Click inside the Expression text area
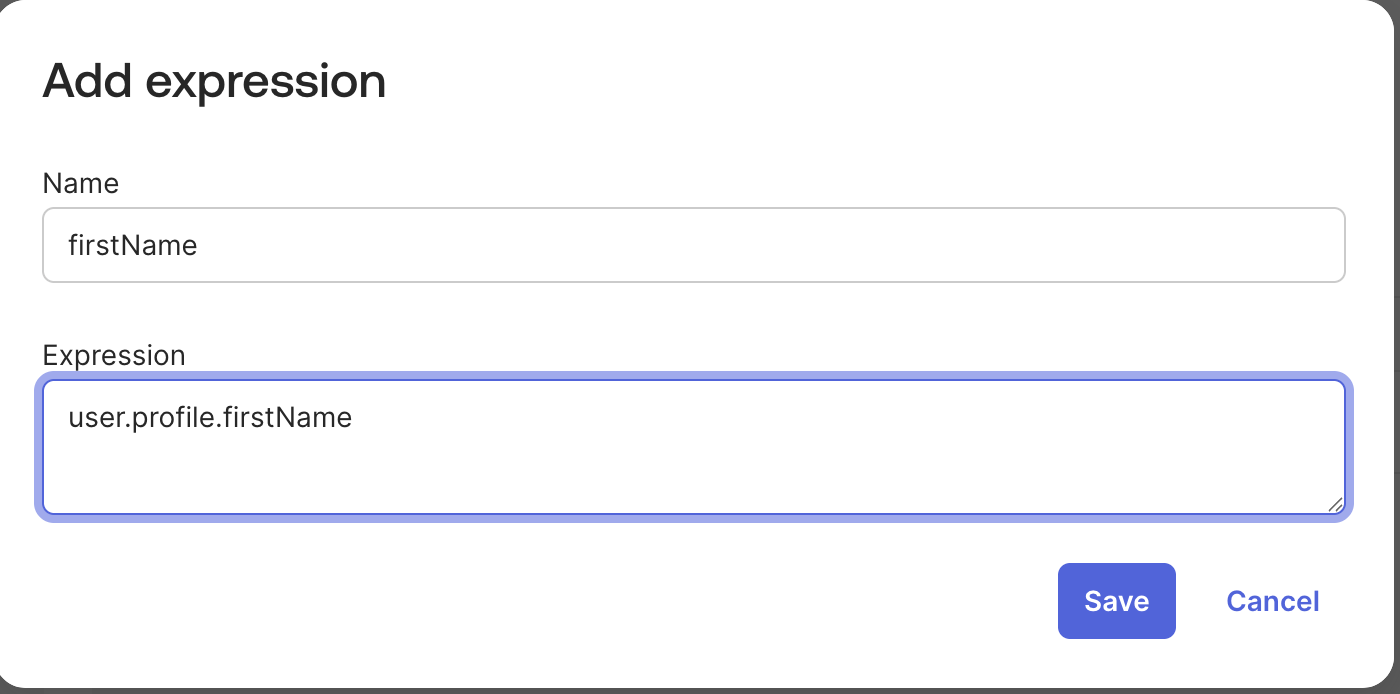 pos(600,445)
